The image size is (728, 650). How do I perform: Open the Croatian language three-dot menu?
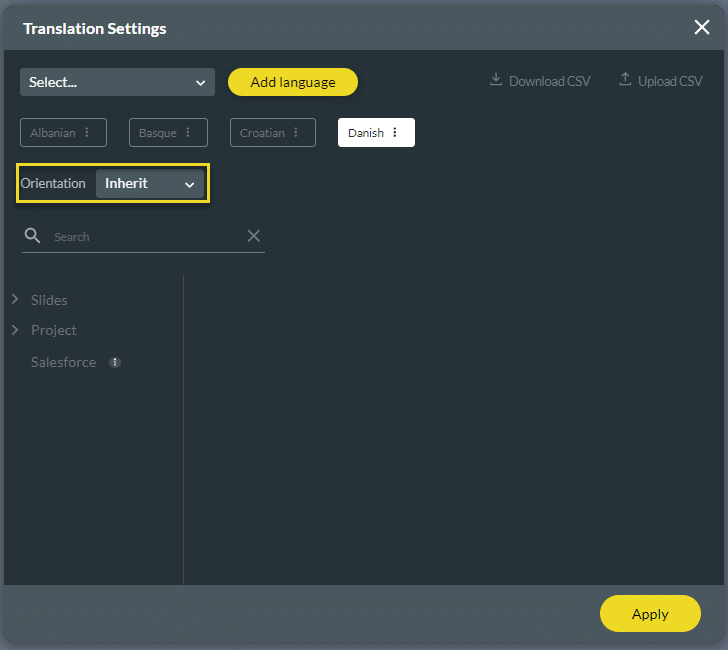296,133
